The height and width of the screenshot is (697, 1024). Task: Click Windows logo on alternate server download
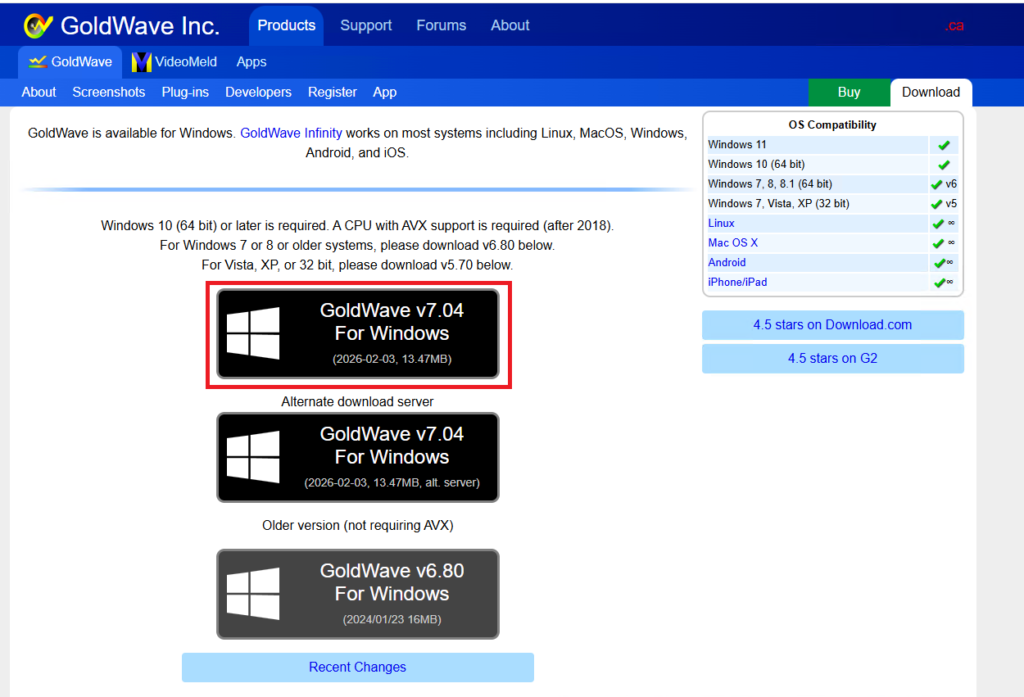pos(253,457)
